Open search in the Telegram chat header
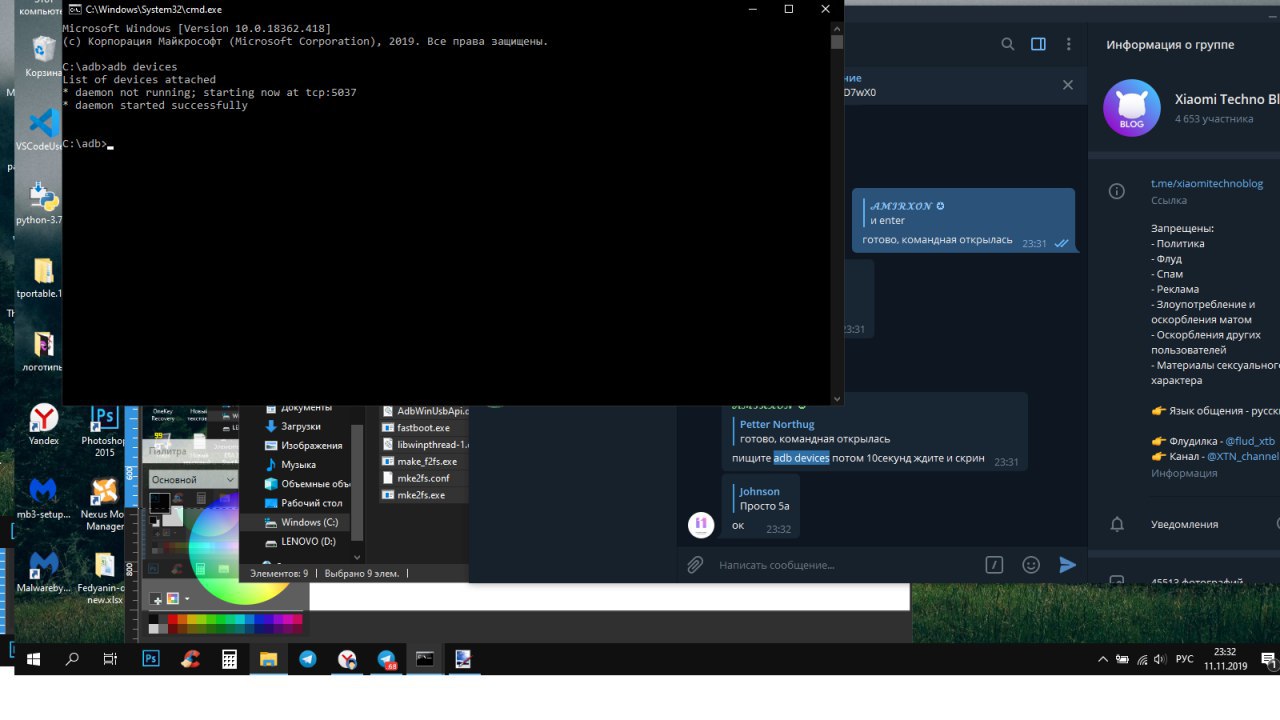1280x720 pixels. pos(1008,44)
